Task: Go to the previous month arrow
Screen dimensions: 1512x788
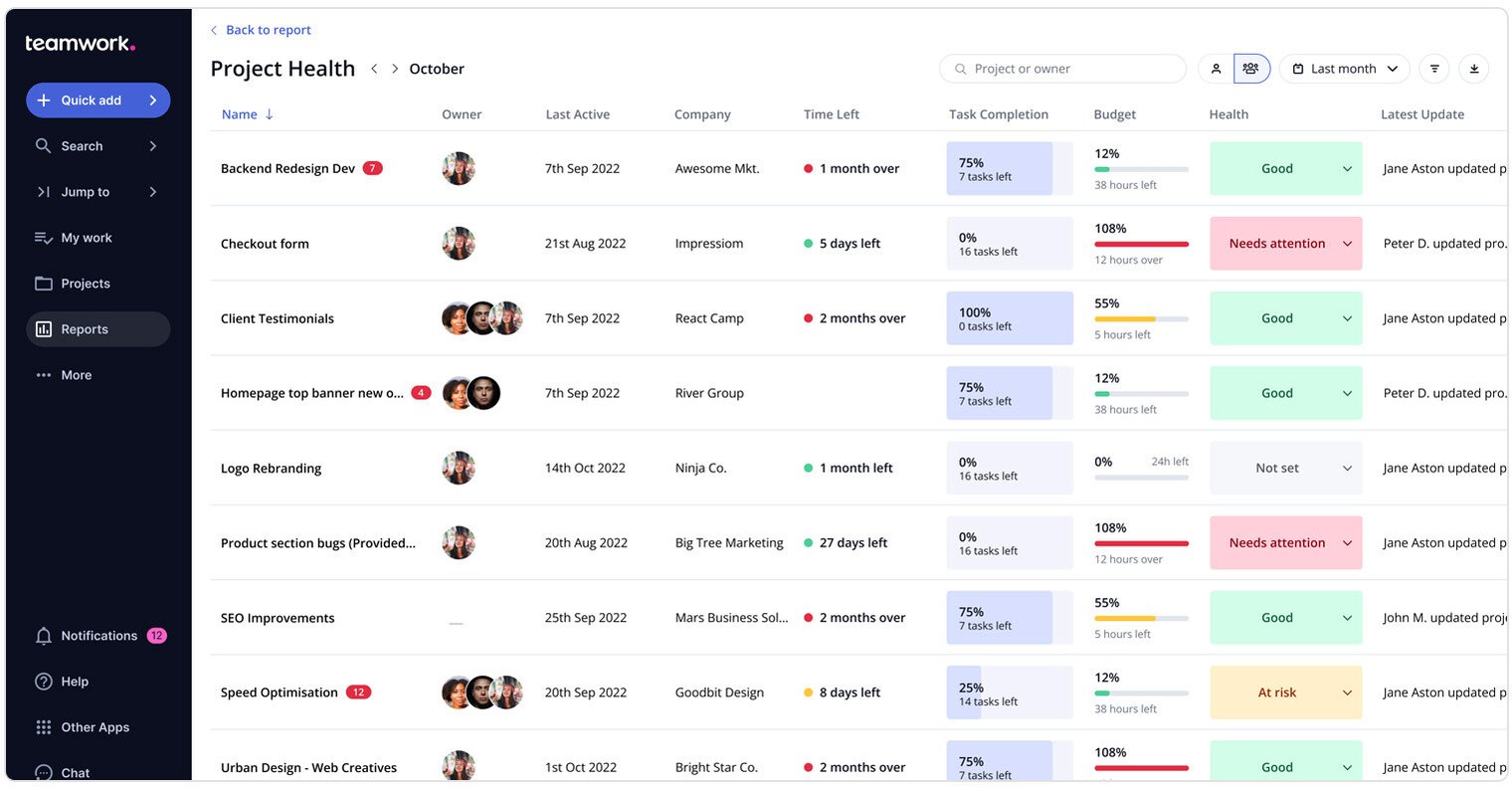Action: [374, 69]
